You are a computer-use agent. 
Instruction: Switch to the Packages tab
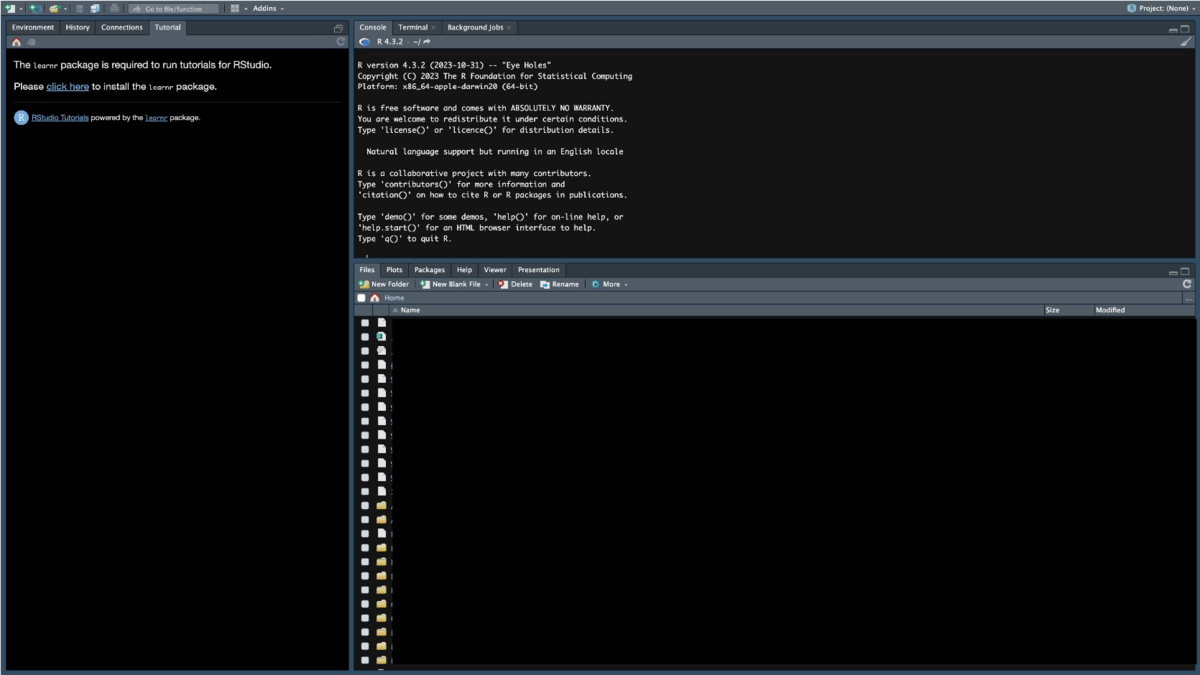[429, 269]
